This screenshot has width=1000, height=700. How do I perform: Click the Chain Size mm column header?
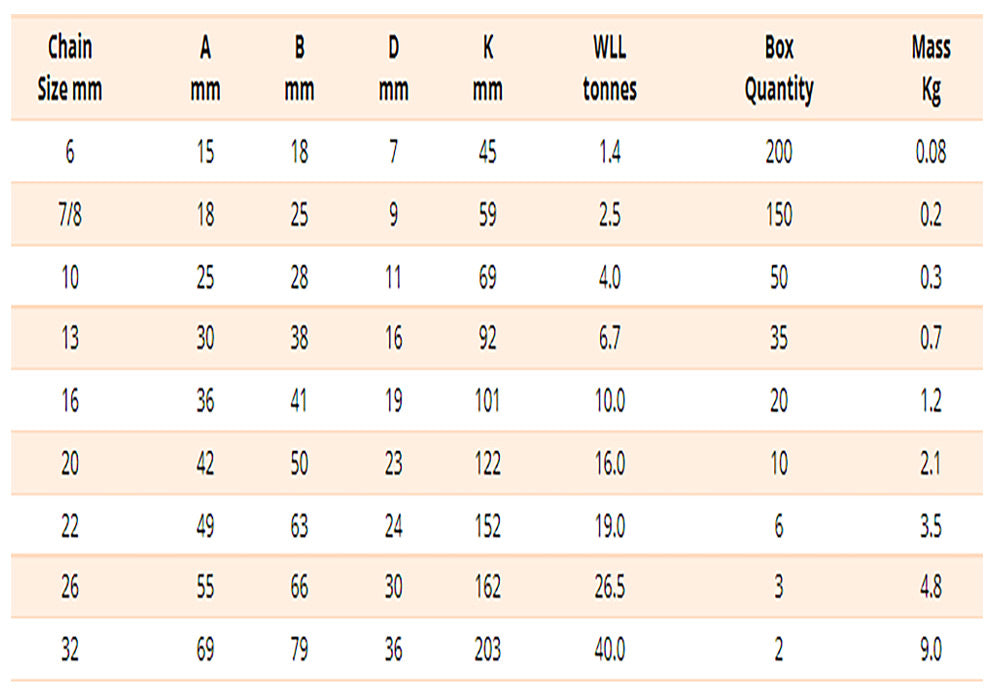(70, 69)
